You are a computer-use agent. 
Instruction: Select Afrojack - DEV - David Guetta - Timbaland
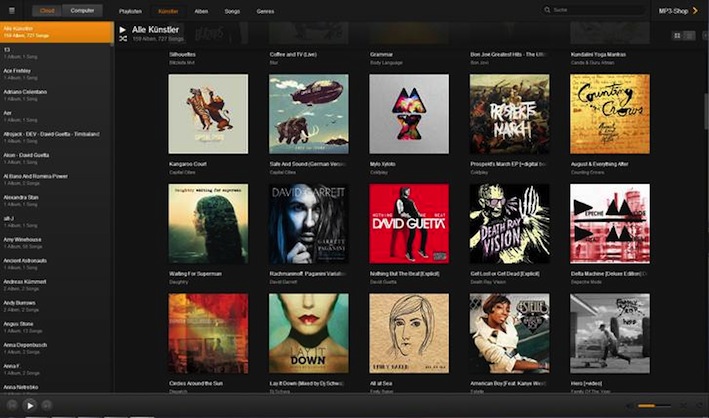pos(57,138)
